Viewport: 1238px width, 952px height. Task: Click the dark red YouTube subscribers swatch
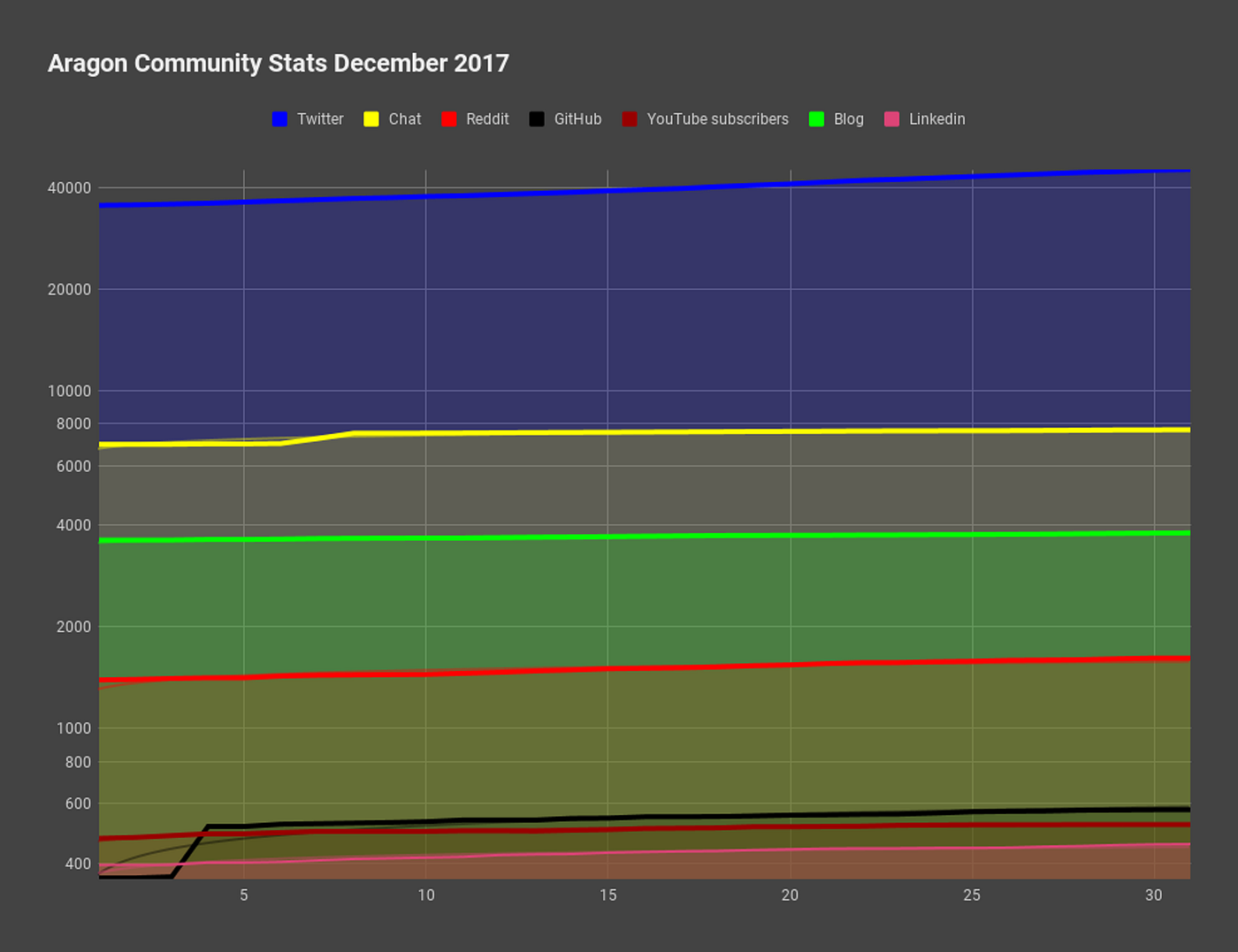[630, 119]
